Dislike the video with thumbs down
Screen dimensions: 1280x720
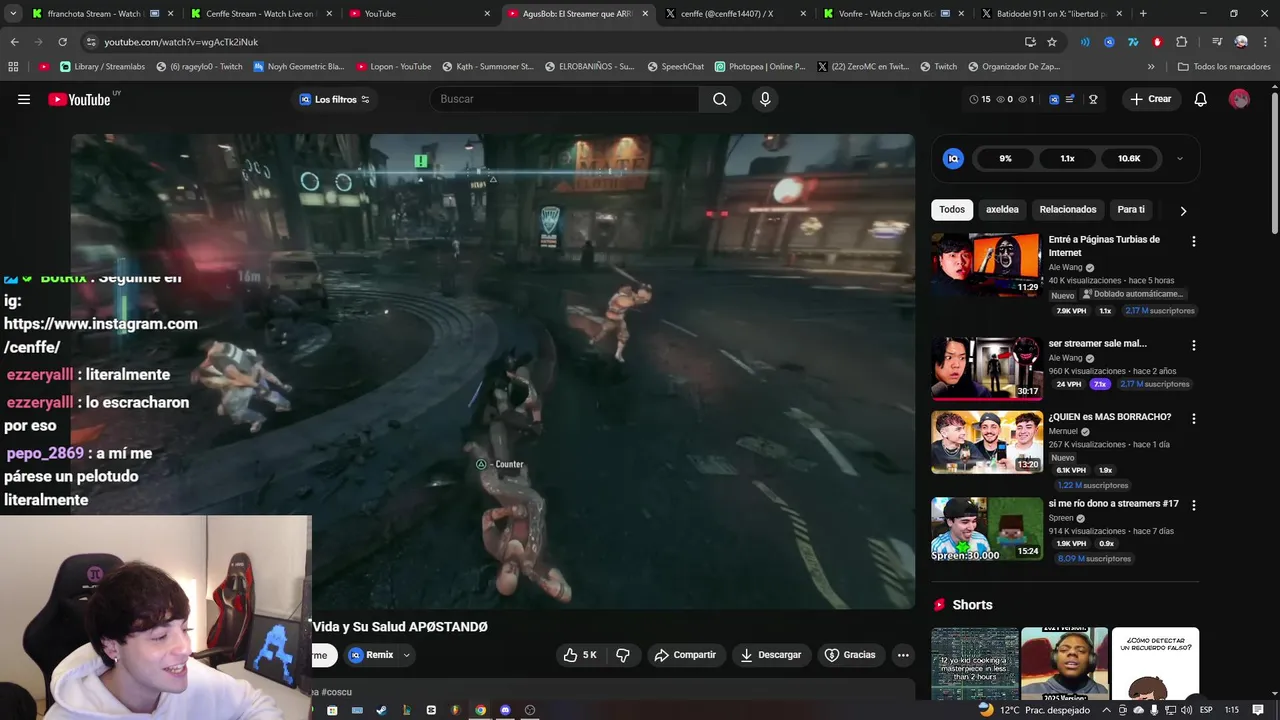[x=623, y=655]
